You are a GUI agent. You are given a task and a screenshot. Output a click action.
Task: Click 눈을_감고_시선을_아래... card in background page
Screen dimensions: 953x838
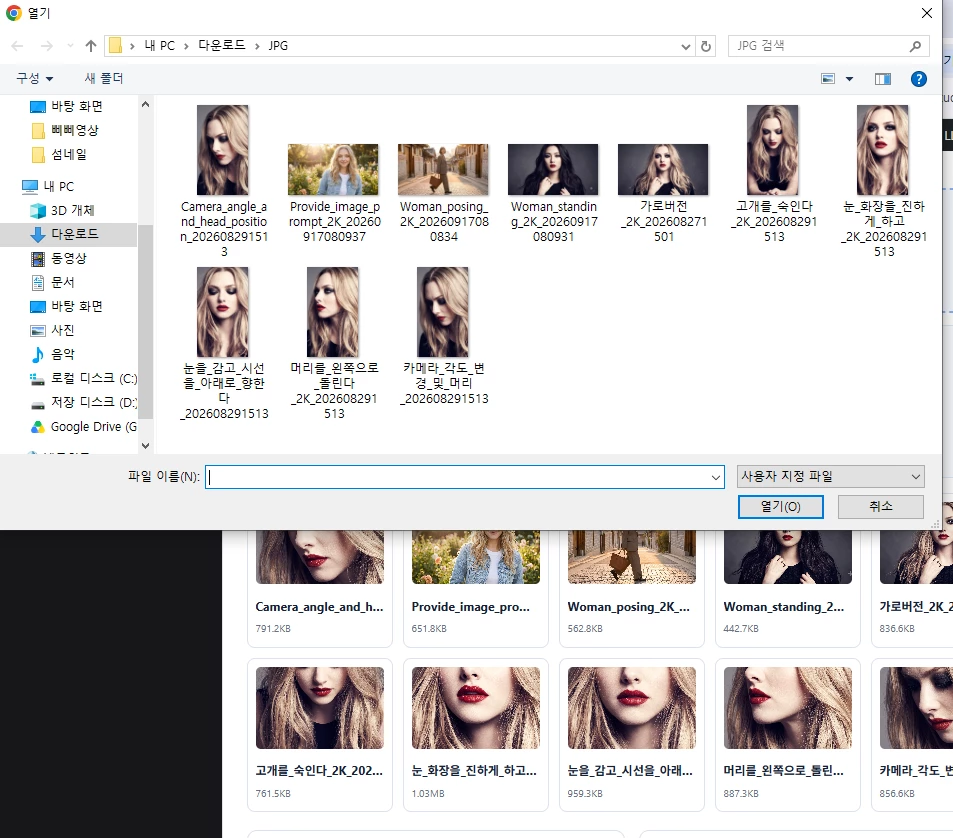631,735
